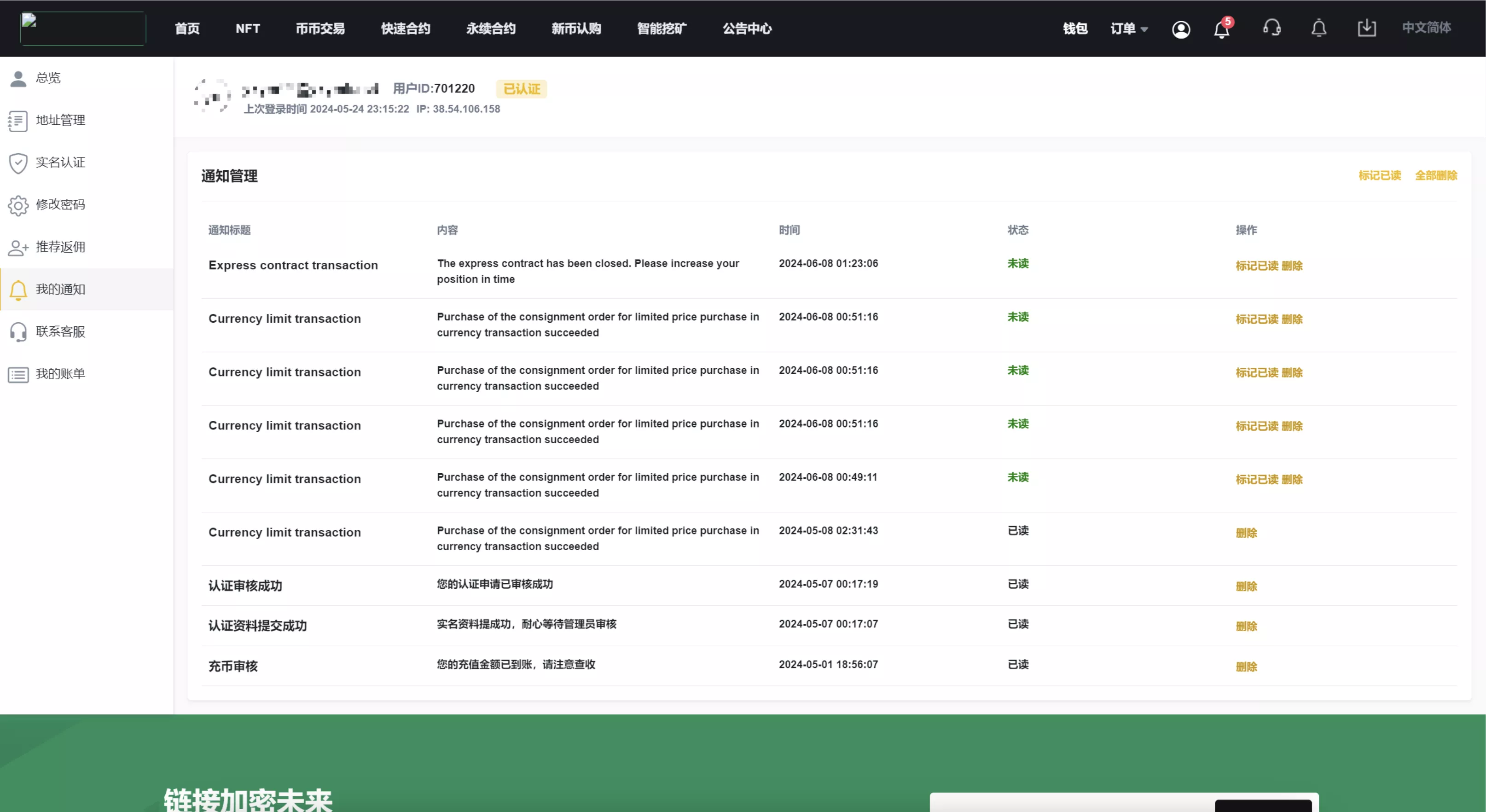Click the headset customer support icon

click(1271, 28)
